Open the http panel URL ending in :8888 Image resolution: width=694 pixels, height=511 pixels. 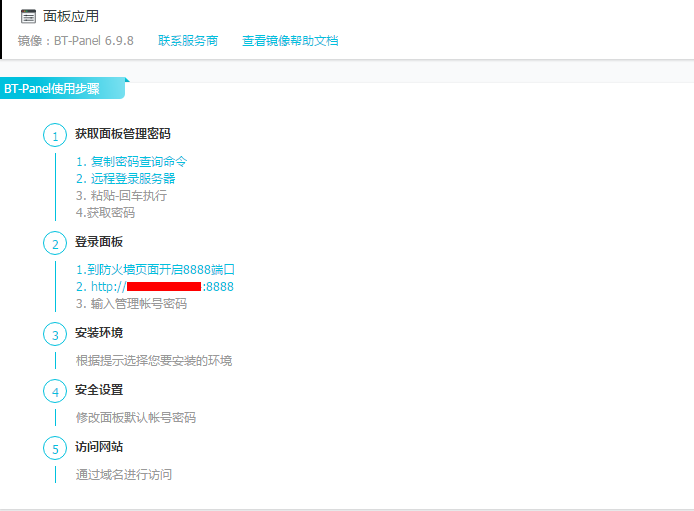[155, 286]
